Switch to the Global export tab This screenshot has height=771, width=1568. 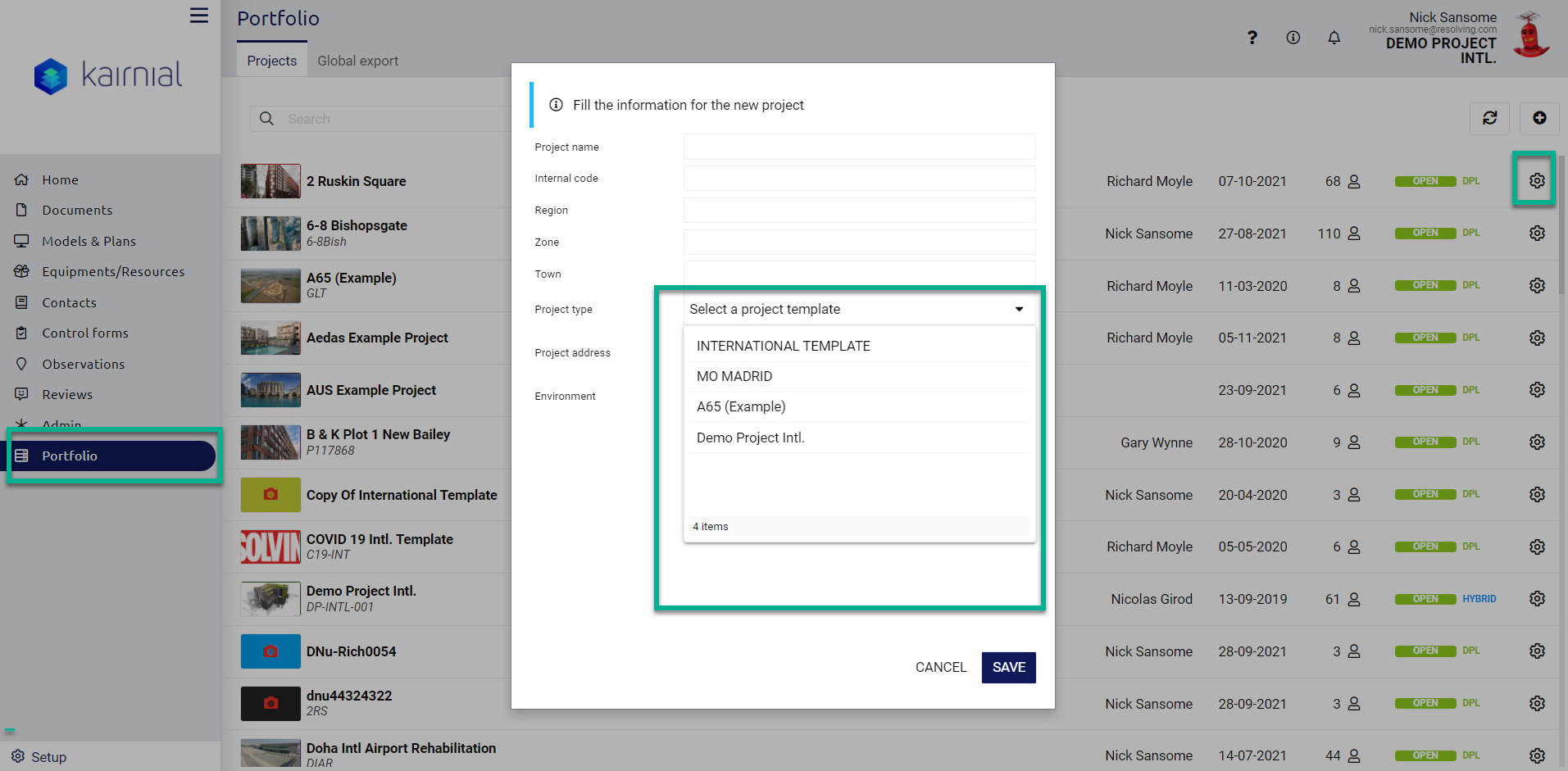coord(357,61)
